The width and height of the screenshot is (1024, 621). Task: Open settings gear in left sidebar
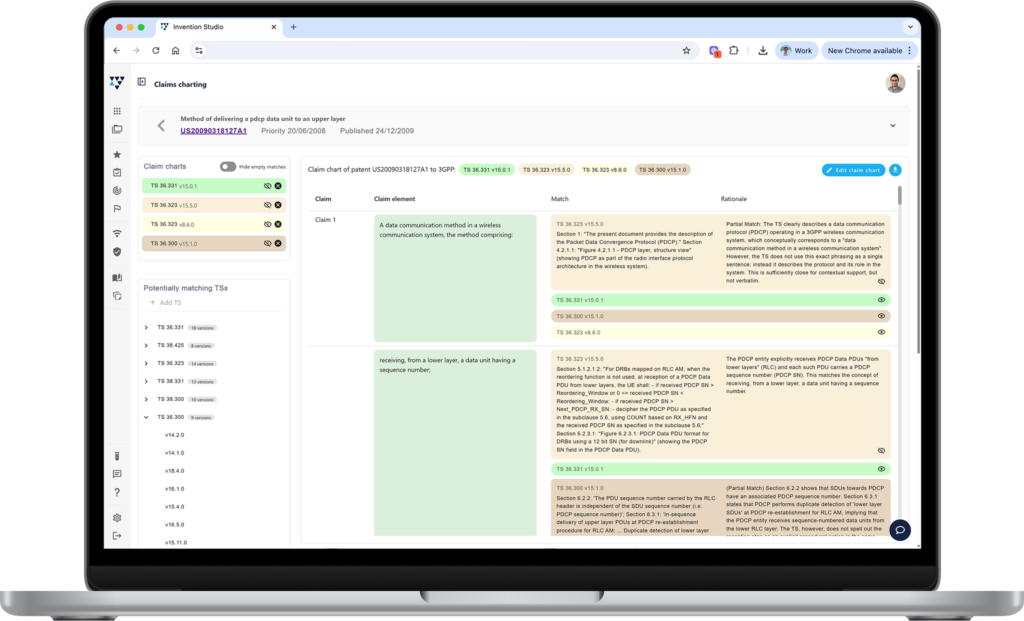[x=117, y=518]
